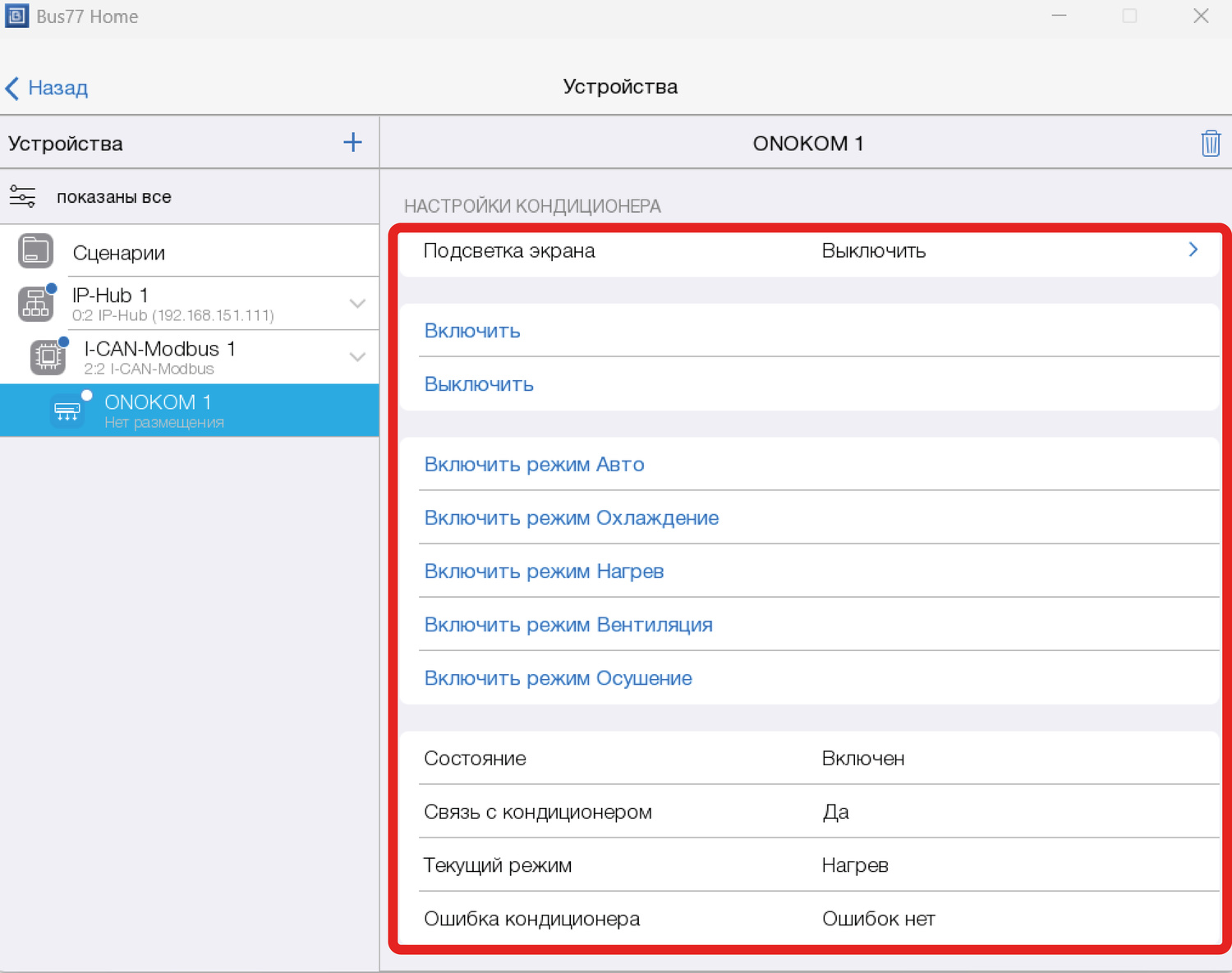This screenshot has width=1232, height=973.
Task: Click the Bus77 Home app icon
Action: [16, 16]
